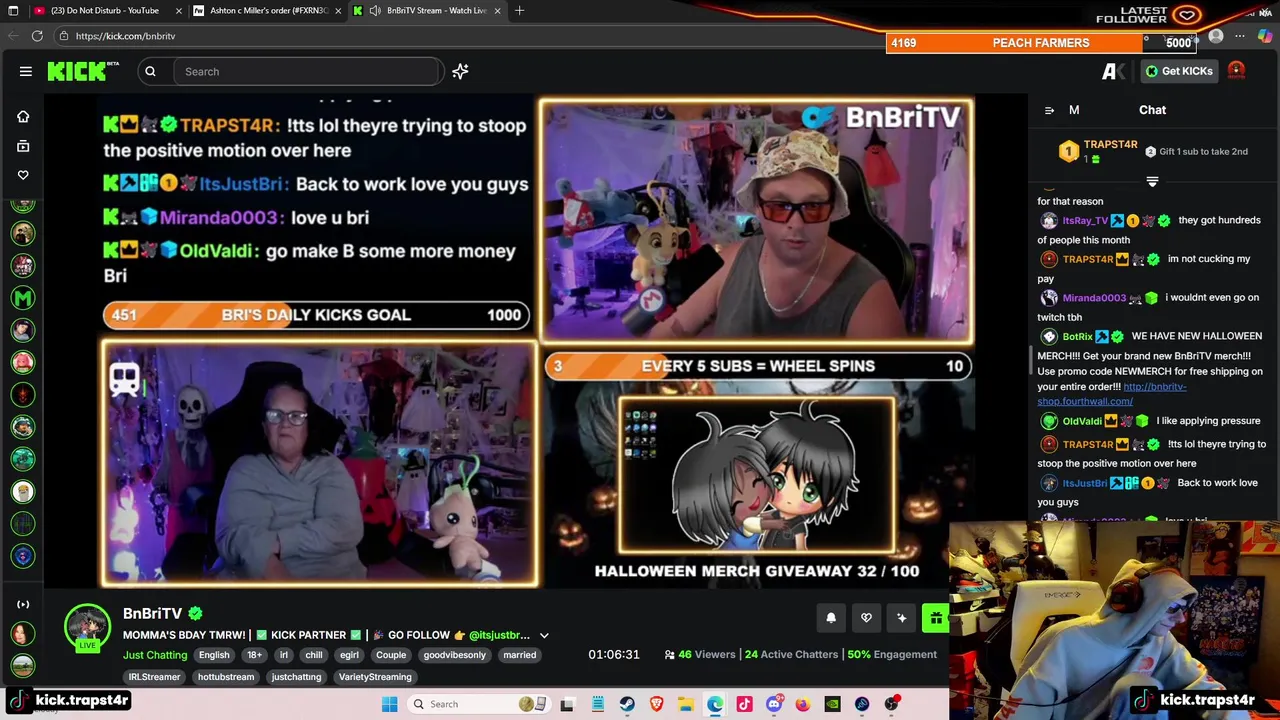Click the IRLStreamer tag

coord(154,677)
